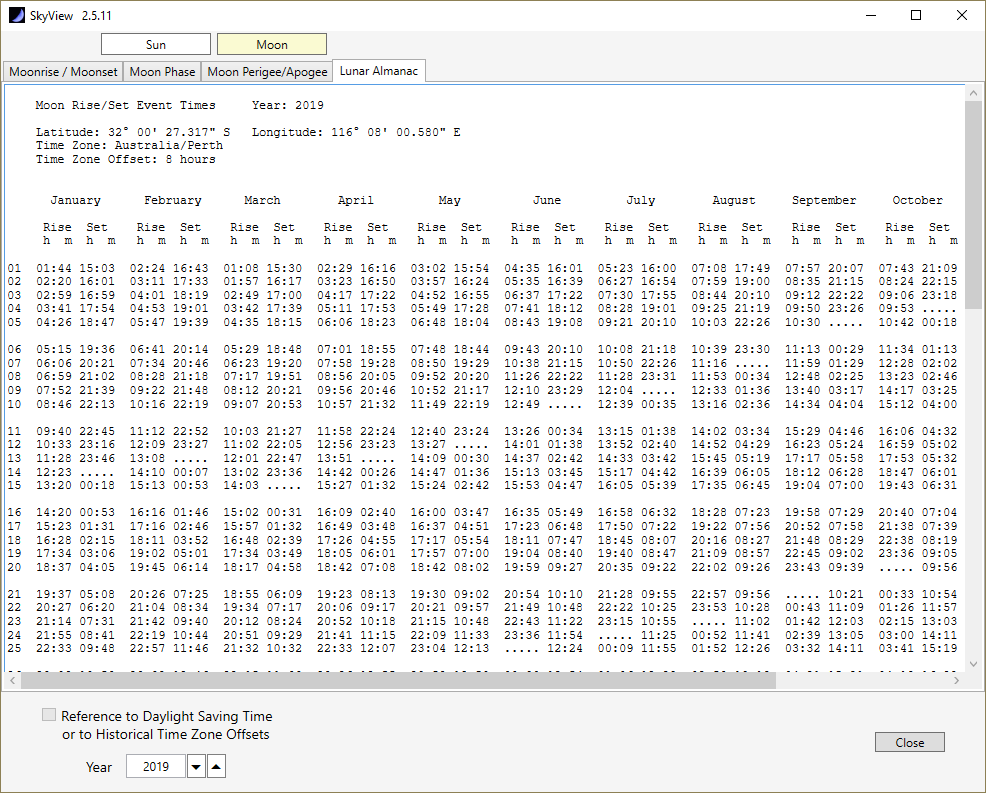Screen dimensions: 986x793
Task: Switch to the Sun section
Action: 156,44
